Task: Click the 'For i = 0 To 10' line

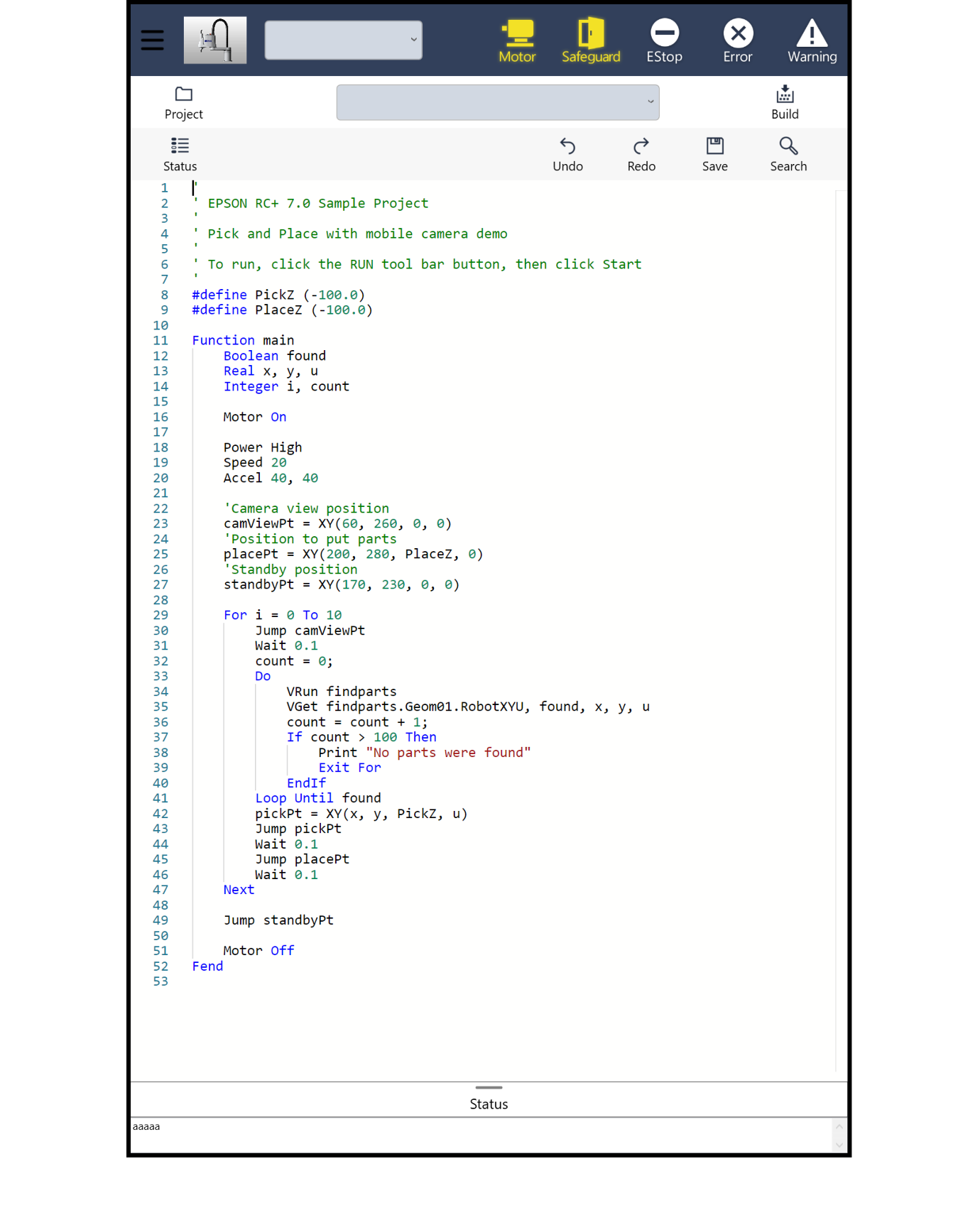Action: tap(283, 616)
